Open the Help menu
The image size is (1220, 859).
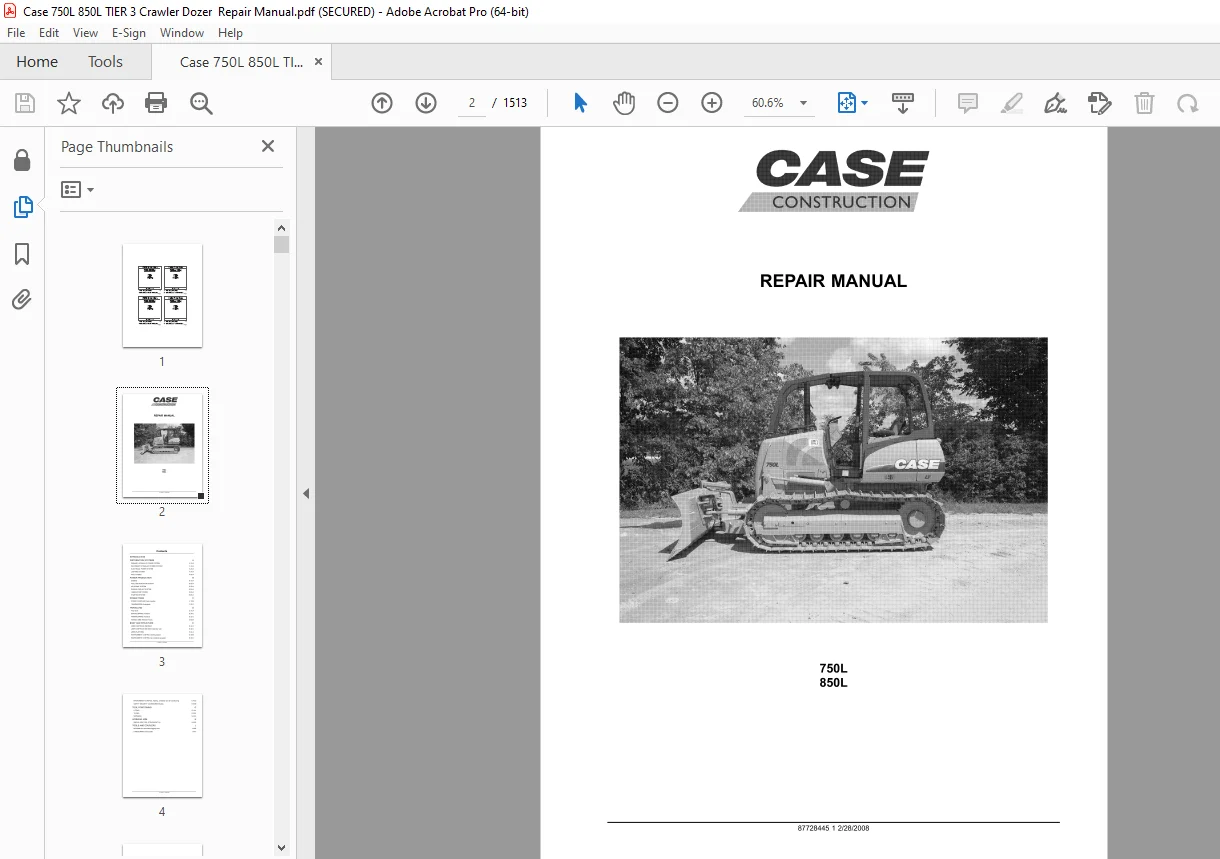pos(231,33)
